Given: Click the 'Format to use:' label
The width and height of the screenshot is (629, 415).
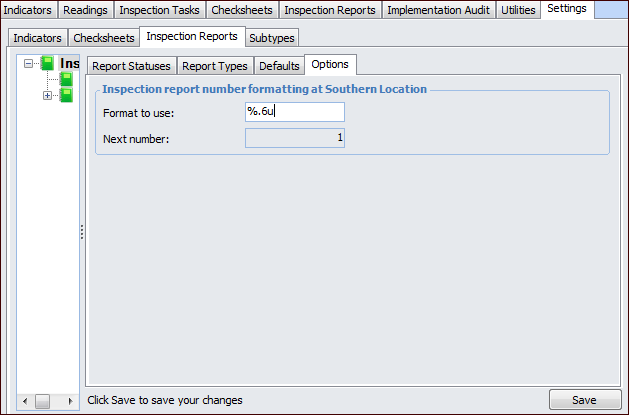Looking at the screenshot, I should point(138,113).
